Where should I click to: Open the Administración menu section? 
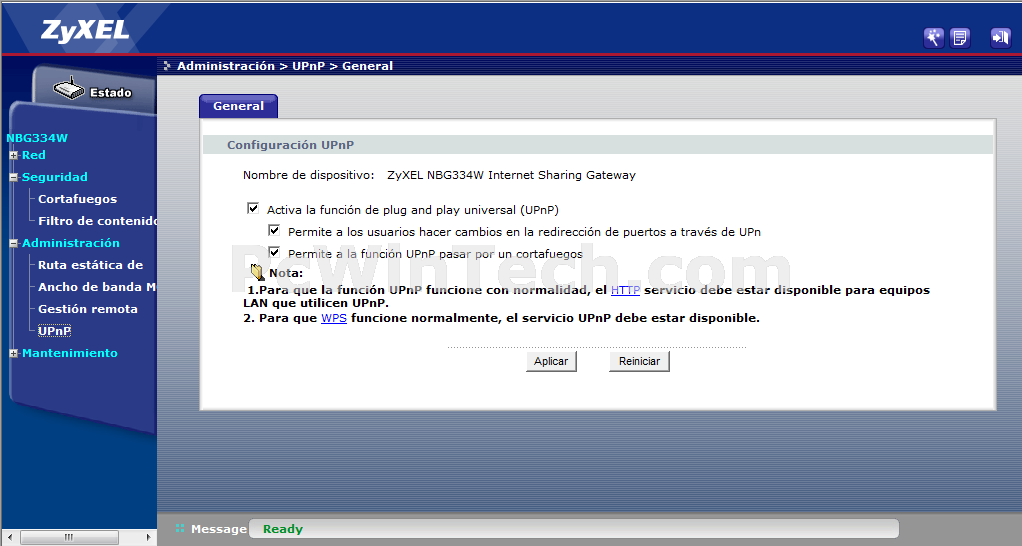[70, 243]
